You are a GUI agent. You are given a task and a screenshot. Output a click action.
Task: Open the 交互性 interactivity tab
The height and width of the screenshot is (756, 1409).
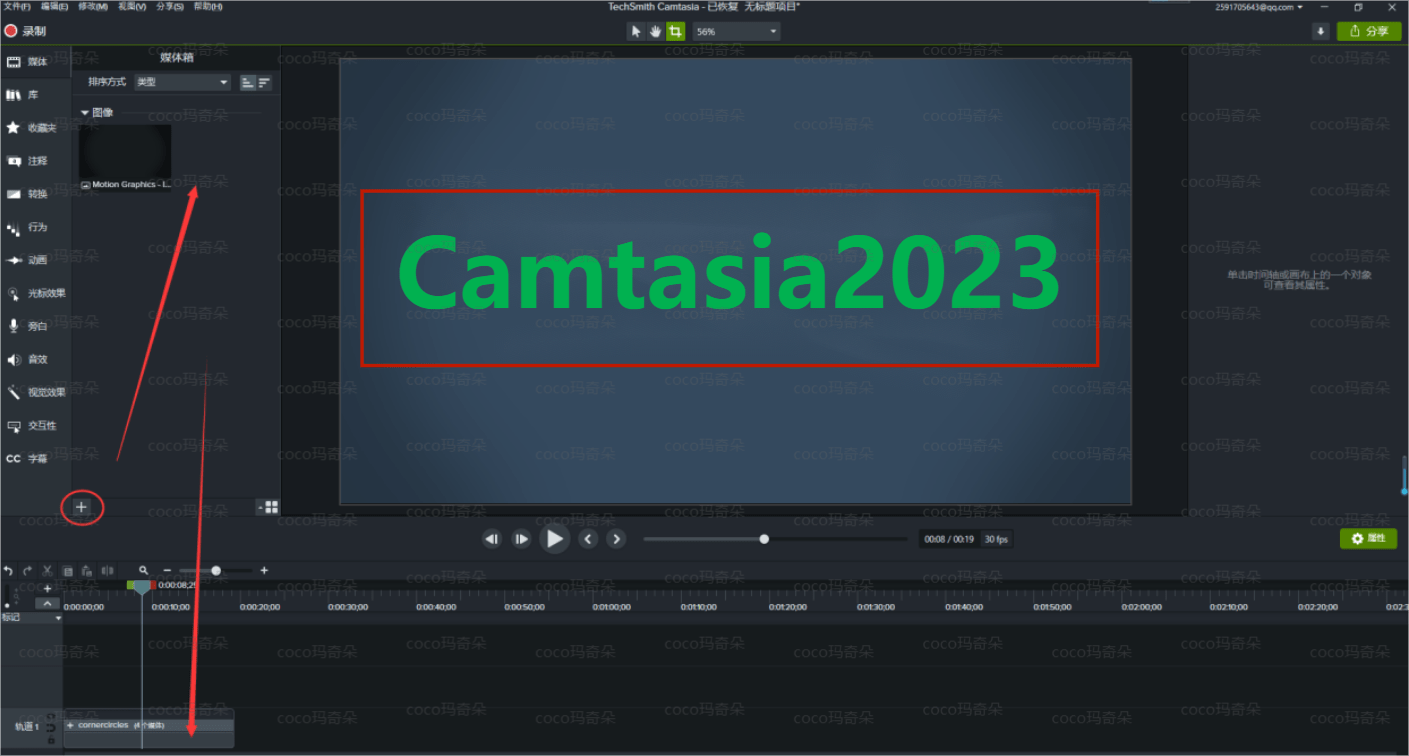coord(36,425)
